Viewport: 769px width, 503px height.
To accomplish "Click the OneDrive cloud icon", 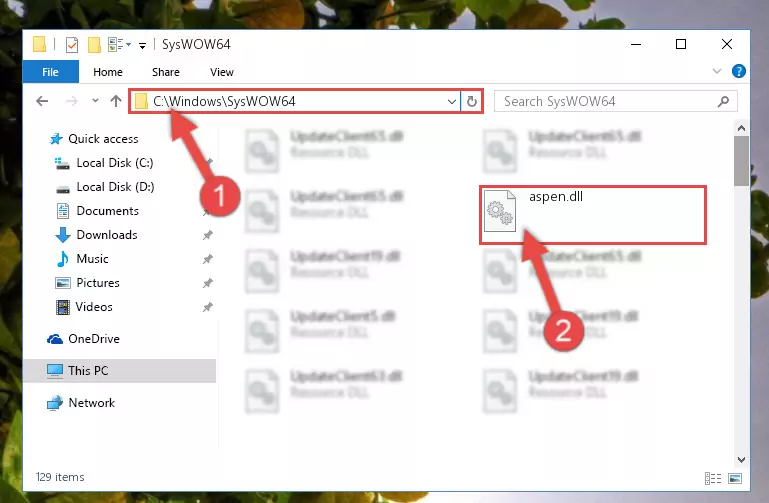I will [x=55, y=339].
